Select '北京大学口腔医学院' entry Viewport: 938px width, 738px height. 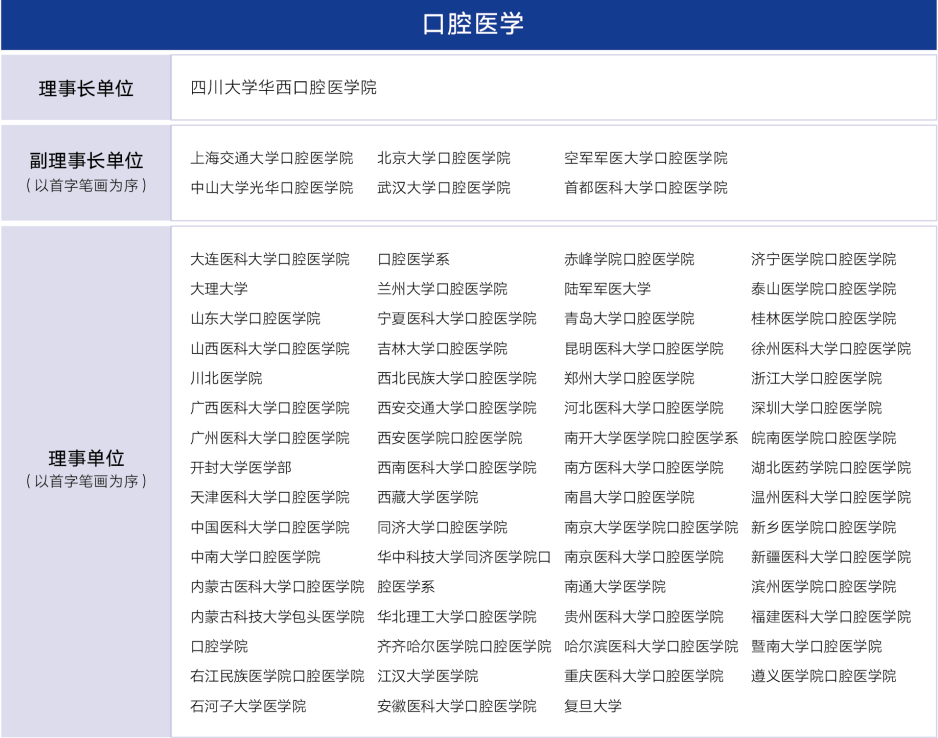click(444, 158)
